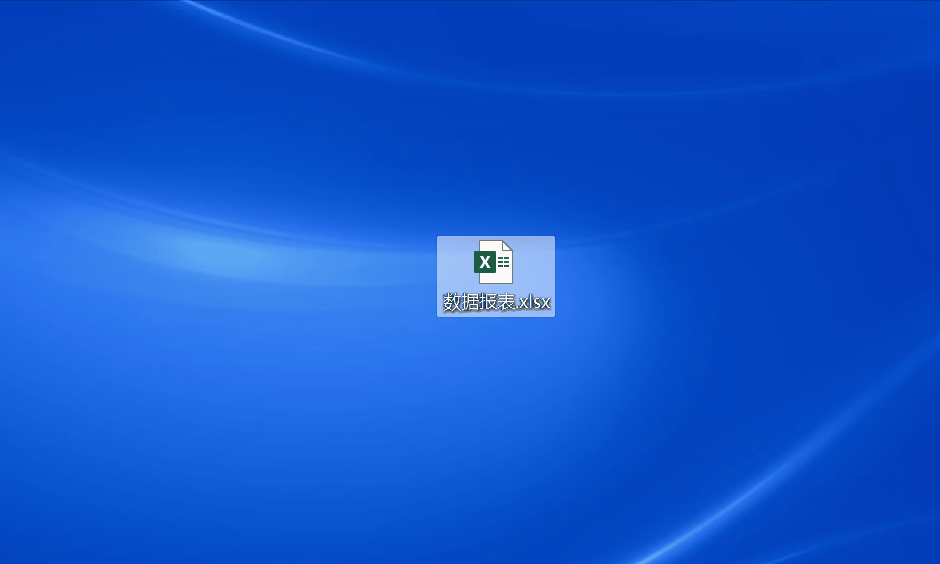The width and height of the screenshot is (940, 564).
Task: Select the Excel file icon on desktop
Action: [x=493, y=262]
